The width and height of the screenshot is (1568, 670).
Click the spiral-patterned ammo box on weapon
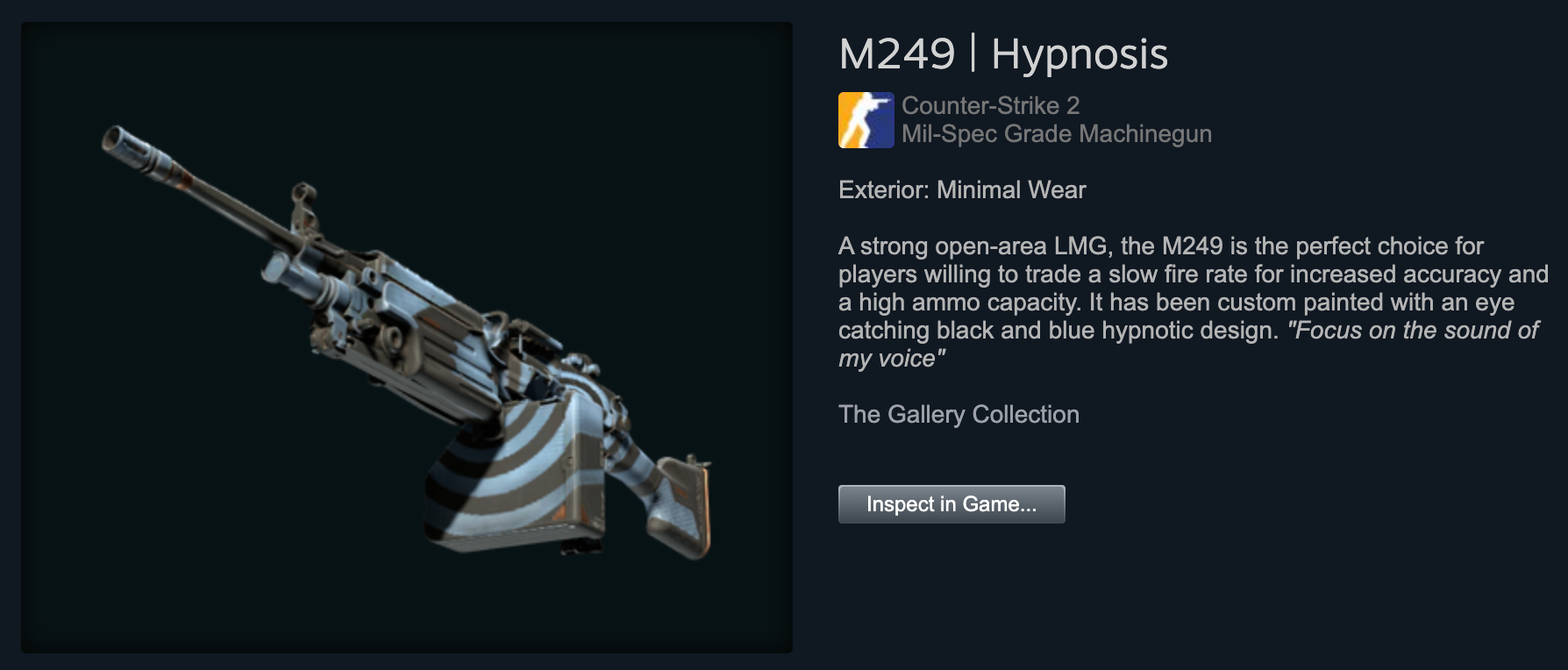coord(513,469)
